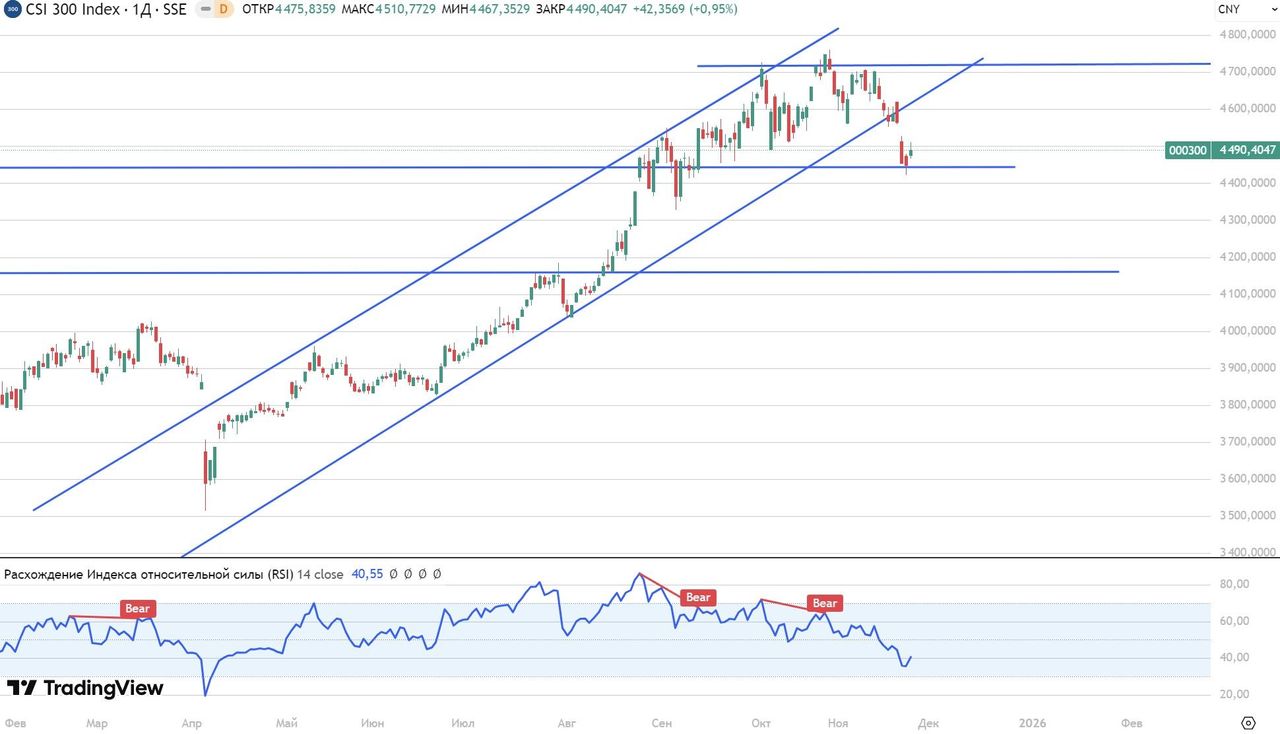Select the horizontal line near 4700 level
Viewport: 1280px width, 734px height.
click(1100, 64)
